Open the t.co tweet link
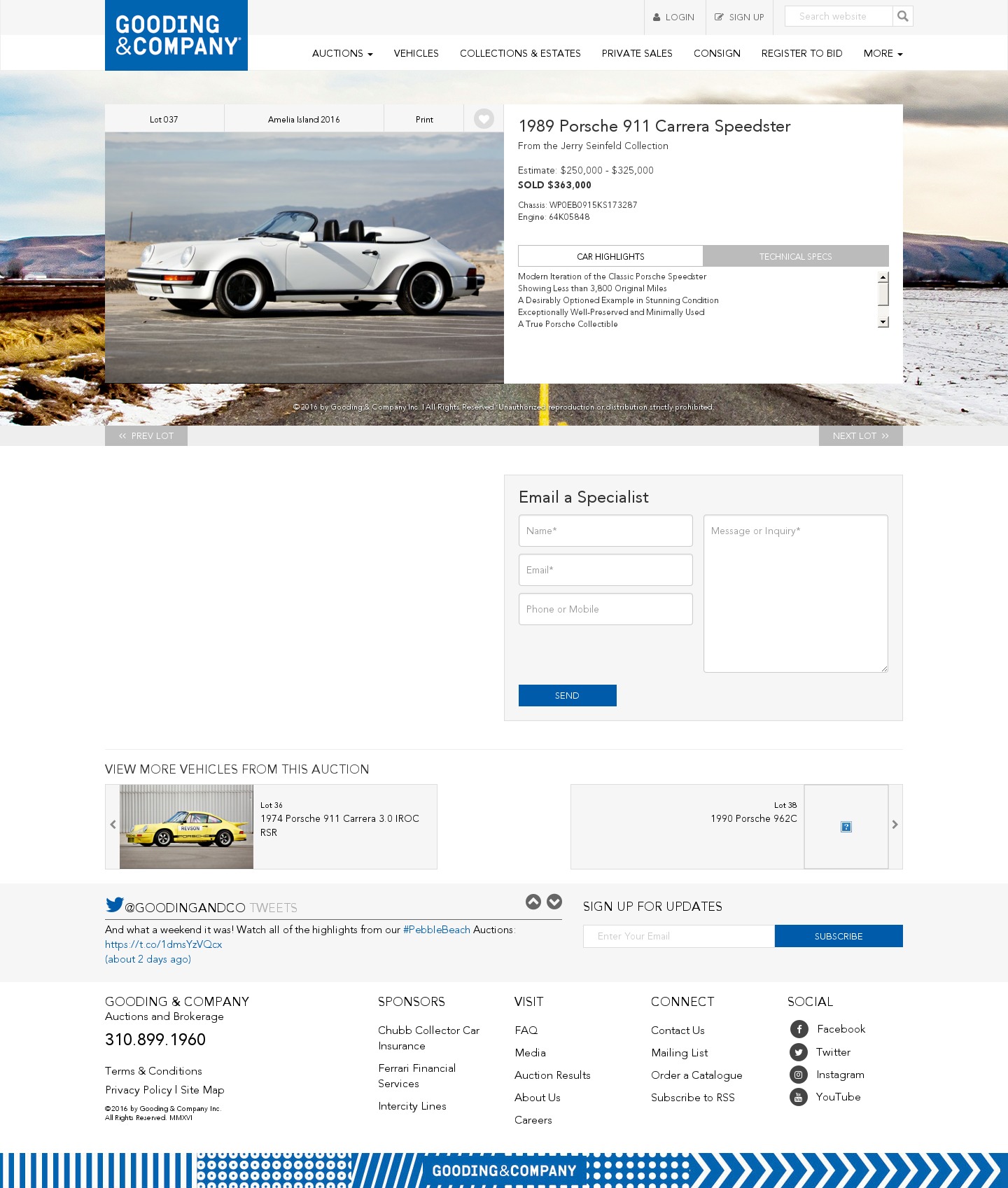Image resolution: width=1008 pixels, height=1188 pixels. click(164, 944)
